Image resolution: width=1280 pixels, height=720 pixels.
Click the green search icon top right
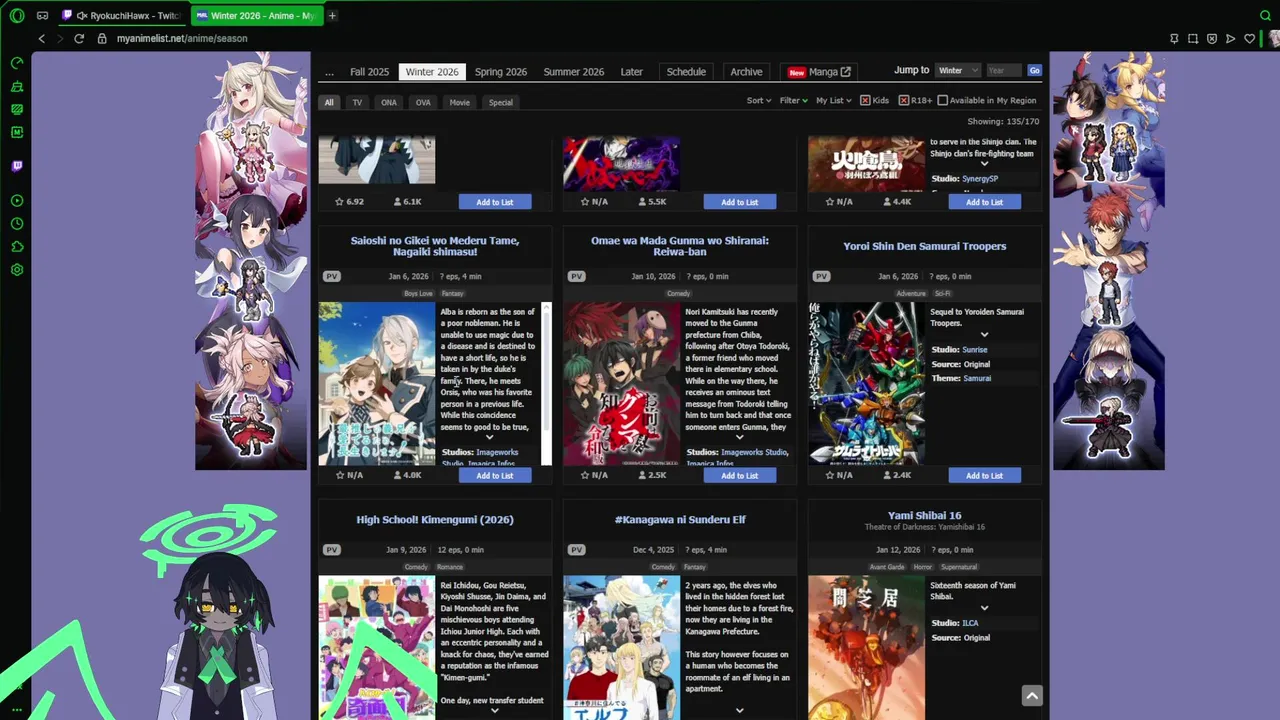point(1265,15)
